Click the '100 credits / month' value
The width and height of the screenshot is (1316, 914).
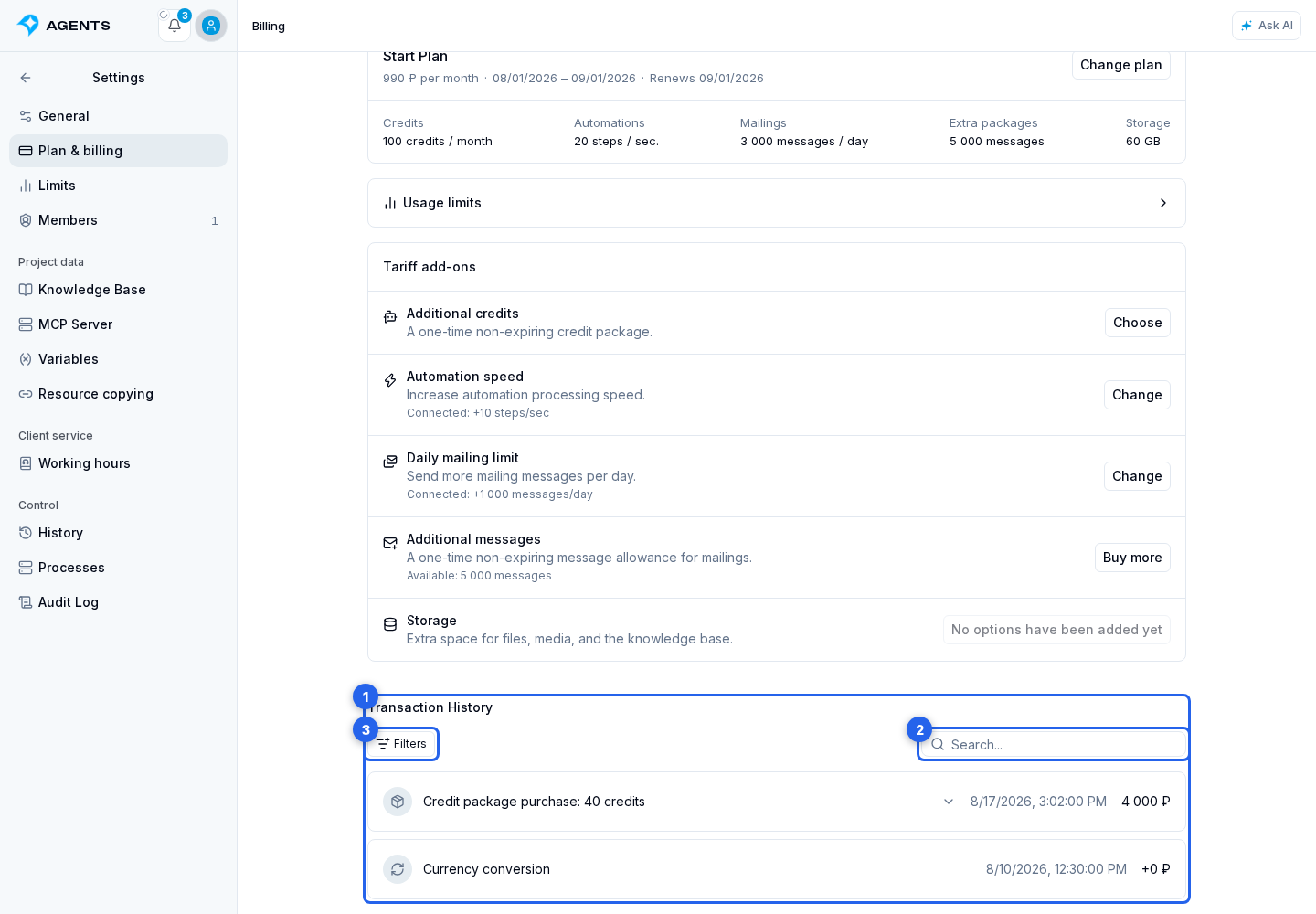438,142
